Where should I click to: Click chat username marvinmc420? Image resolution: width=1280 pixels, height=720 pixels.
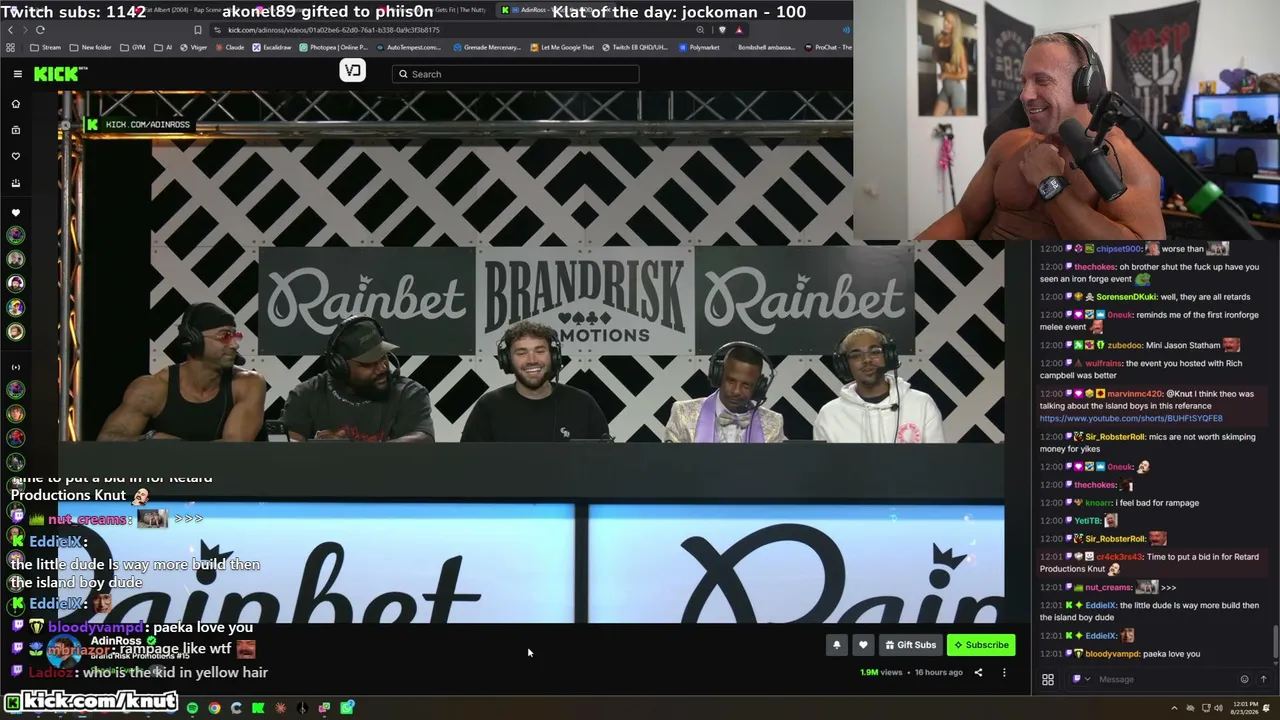tap(1134, 394)
